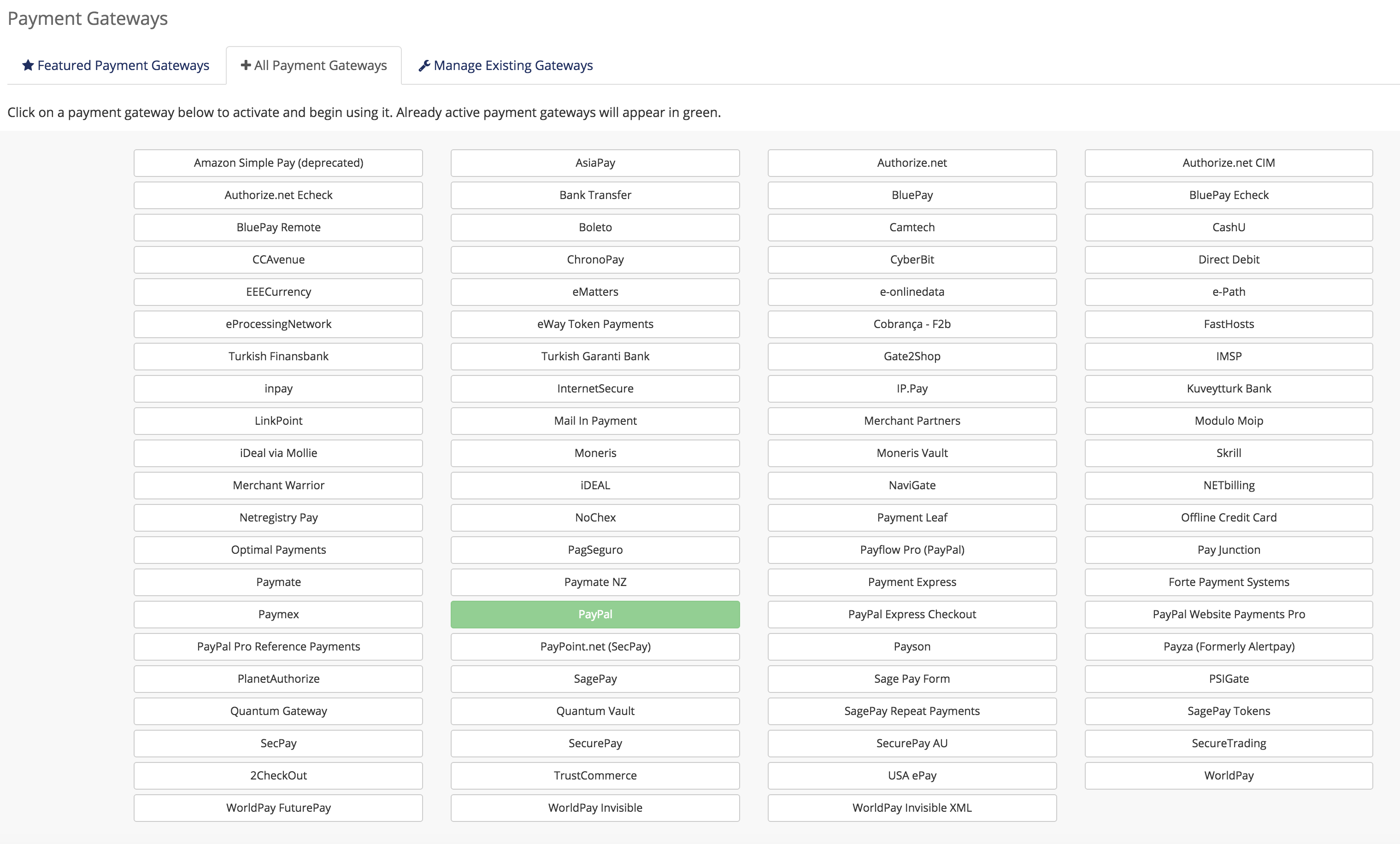Select the Moneris Vault gateway
The image size is (1400, 844).
[912, 453]
